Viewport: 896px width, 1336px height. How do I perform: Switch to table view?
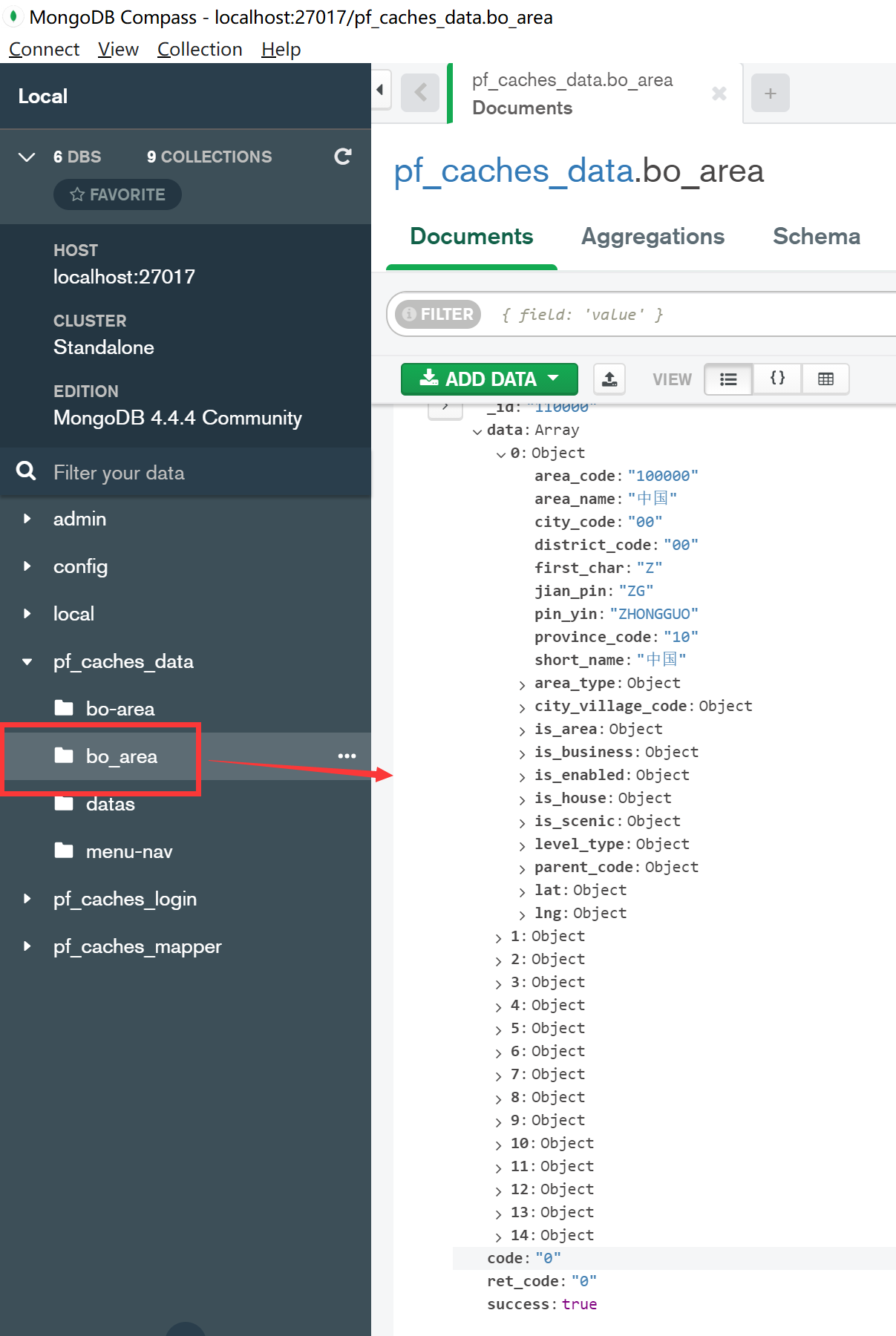point(825,379)
